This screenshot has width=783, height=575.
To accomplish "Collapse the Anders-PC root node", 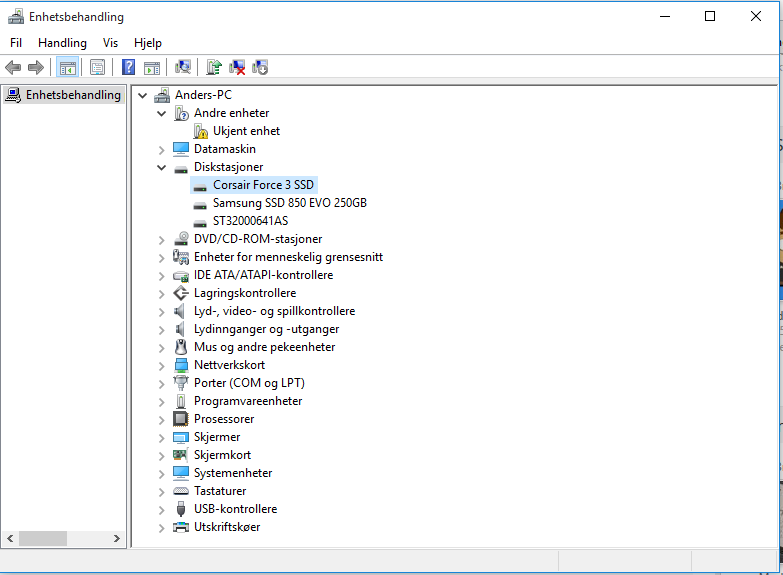I will tap(143, 95).
